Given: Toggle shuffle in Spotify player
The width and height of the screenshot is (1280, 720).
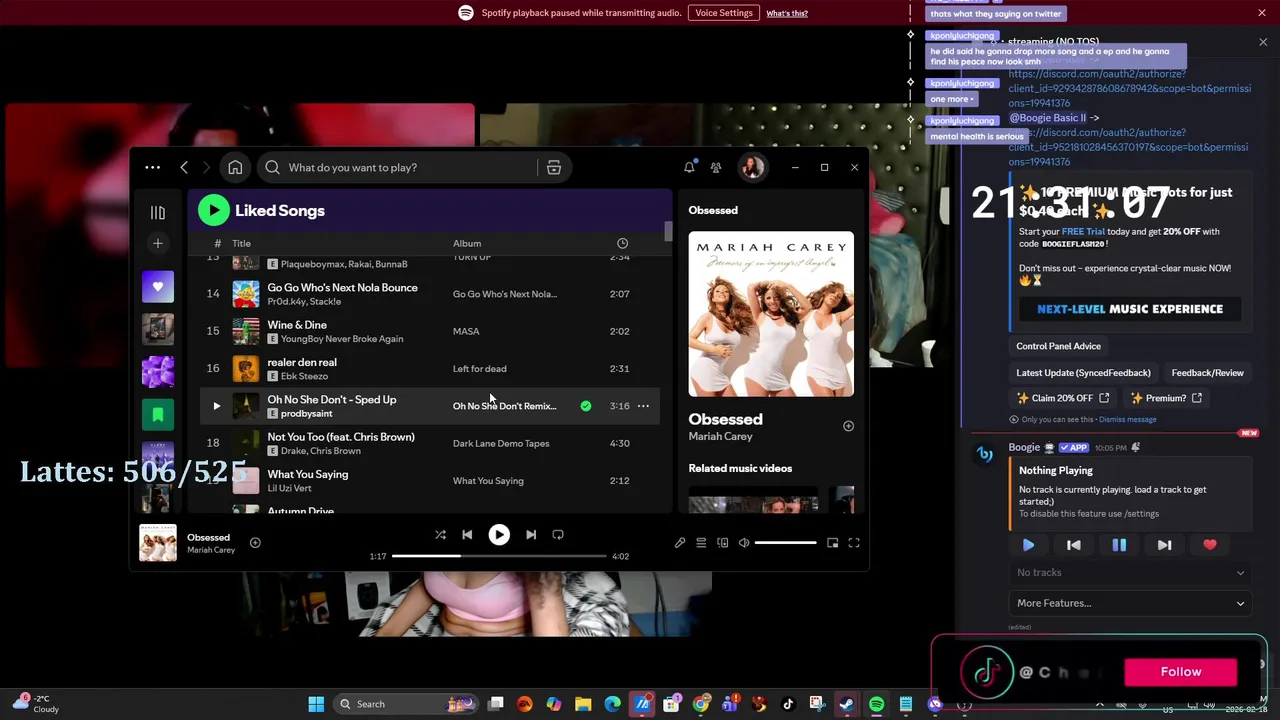Looking at the screenshot, I should tap(440, 535).
